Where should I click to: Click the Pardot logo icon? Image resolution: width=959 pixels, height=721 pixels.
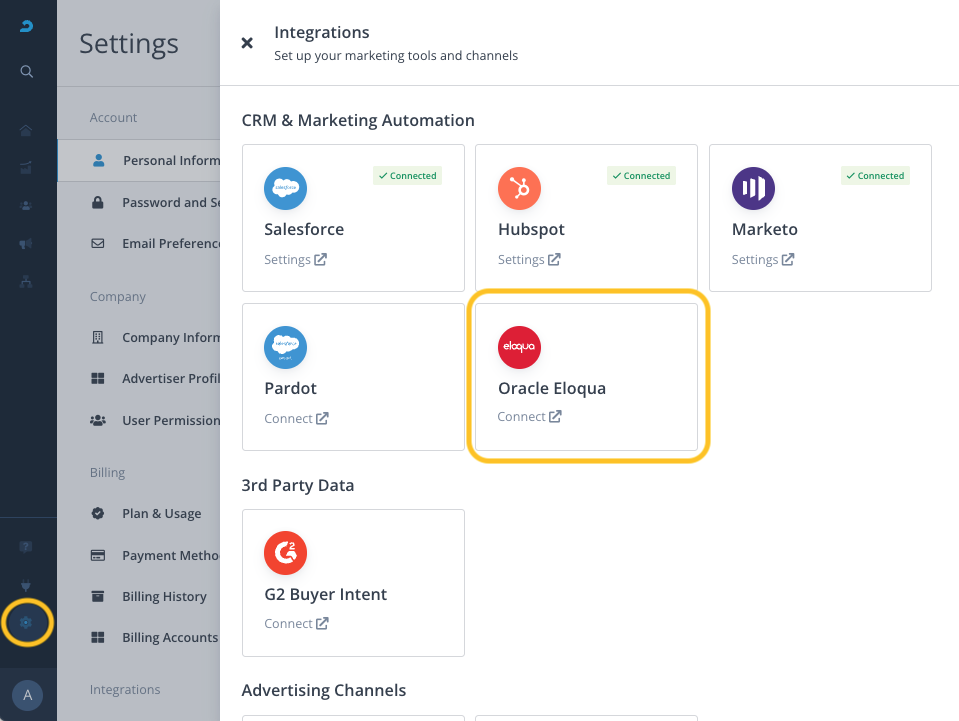(x=285, y=347)
